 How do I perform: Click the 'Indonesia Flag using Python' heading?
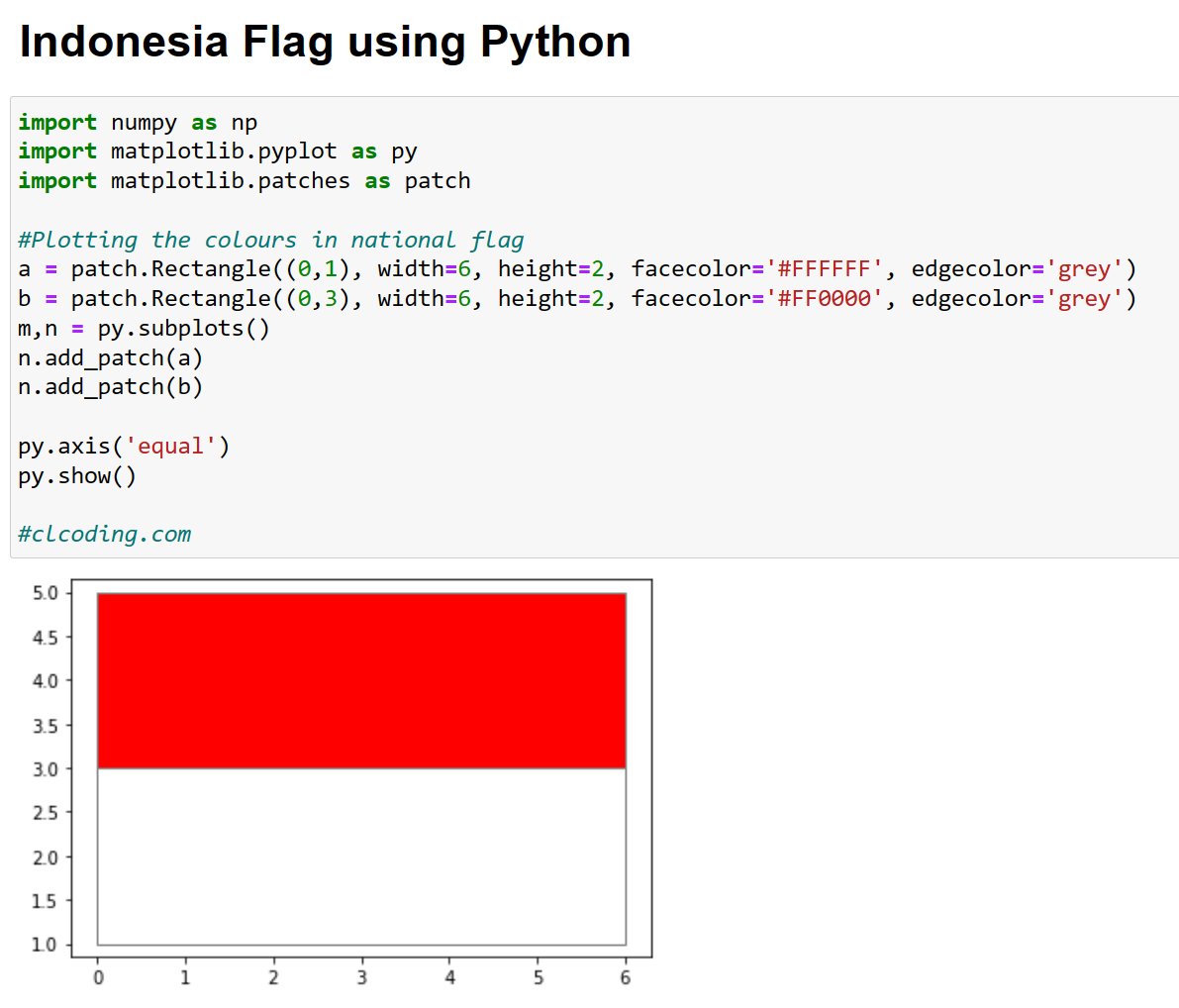[324, 41]
